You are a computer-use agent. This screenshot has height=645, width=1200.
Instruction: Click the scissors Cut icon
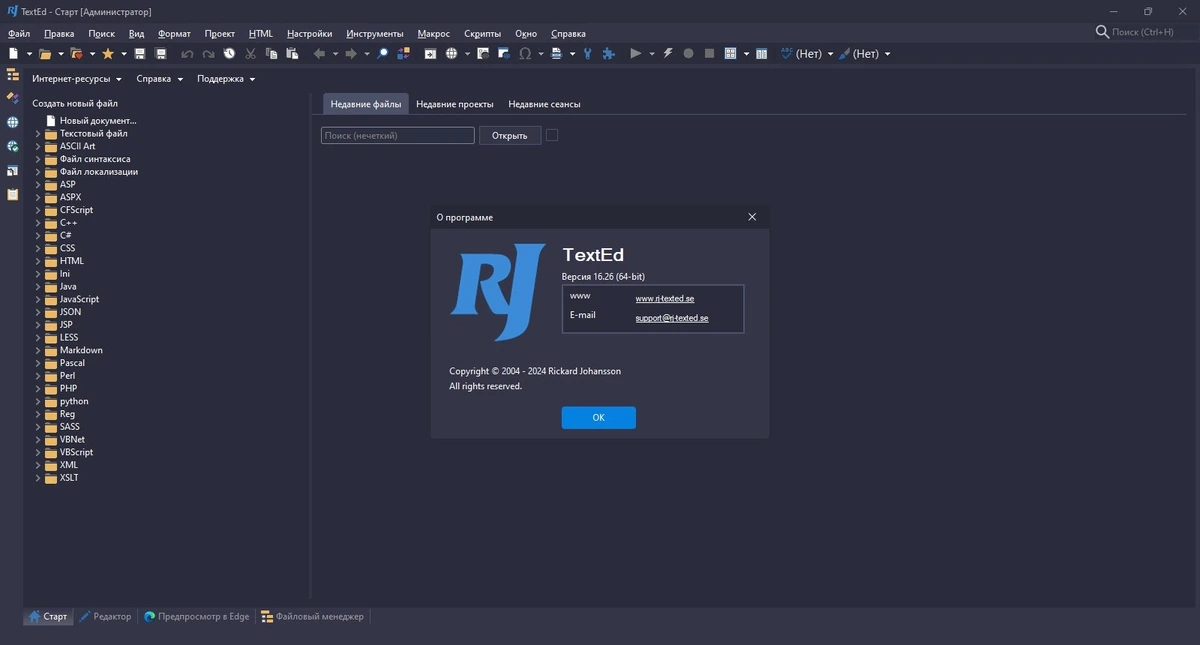click(x=251, y=53)
